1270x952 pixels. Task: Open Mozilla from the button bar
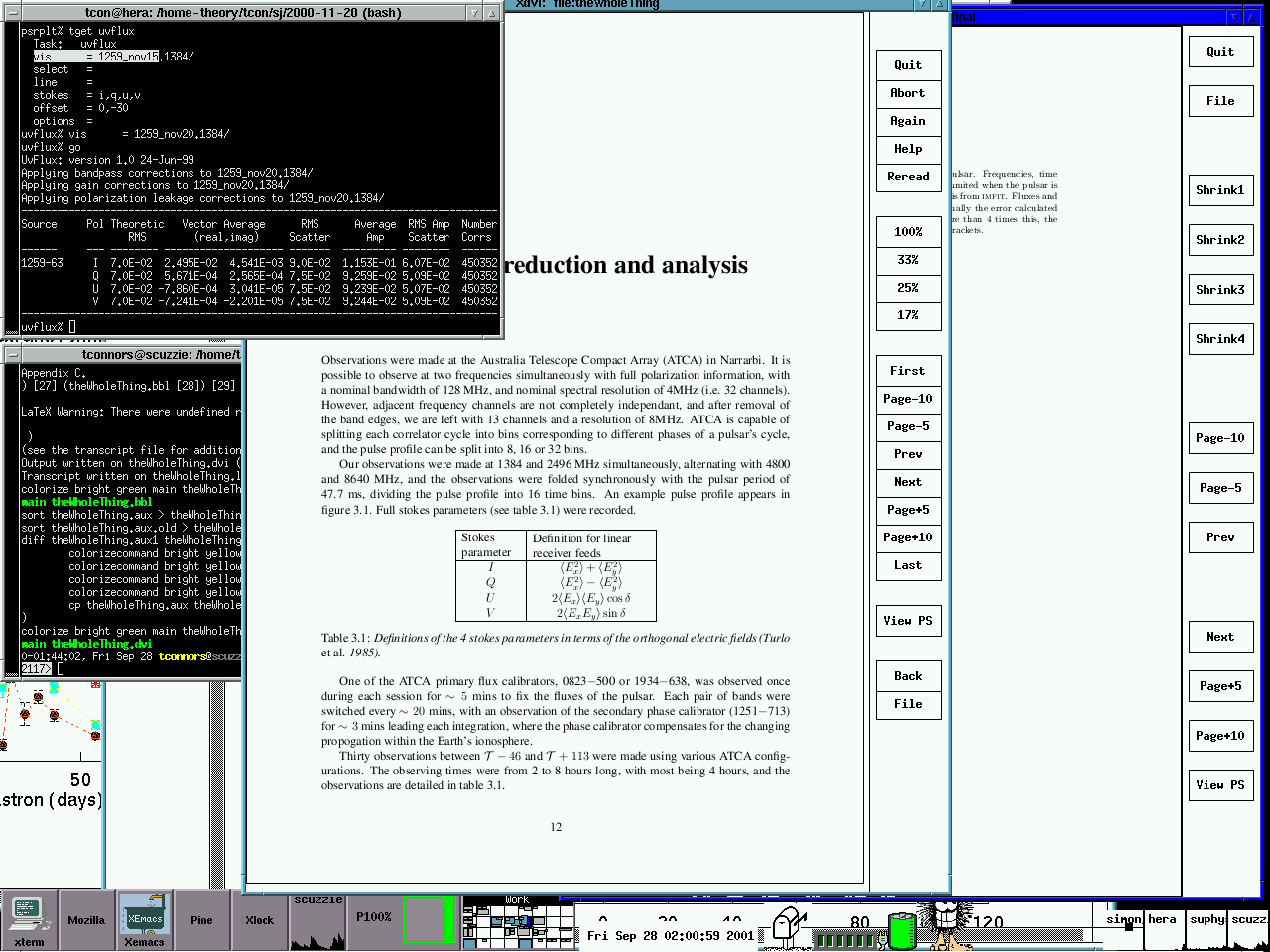pos(86,920)
